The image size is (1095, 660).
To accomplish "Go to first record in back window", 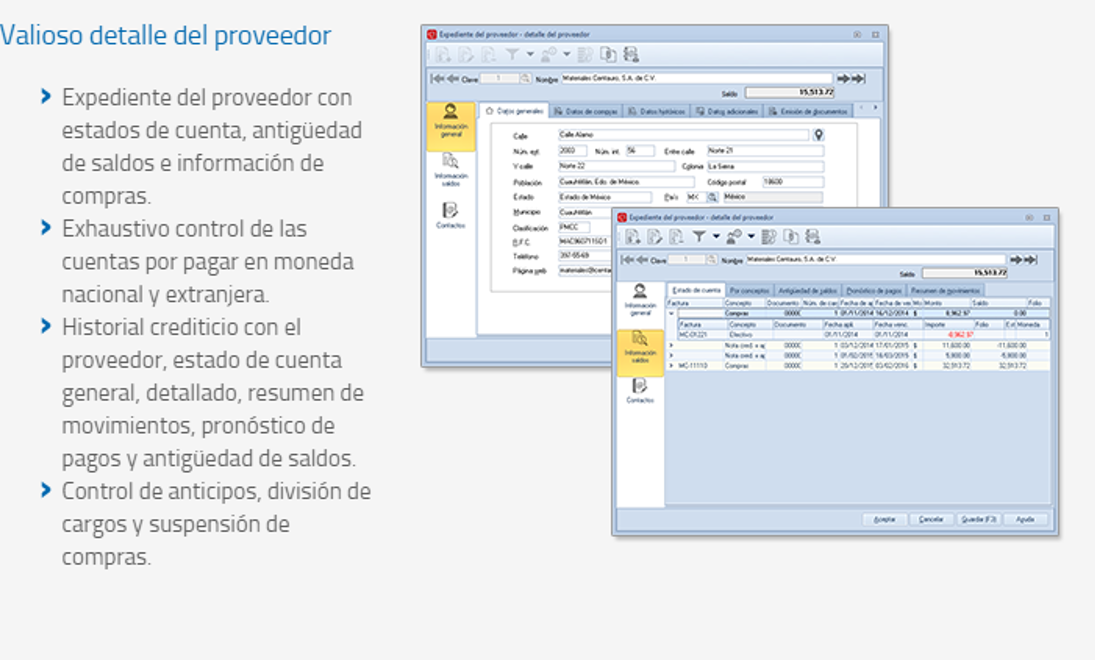I will click(x=437, y=78).
